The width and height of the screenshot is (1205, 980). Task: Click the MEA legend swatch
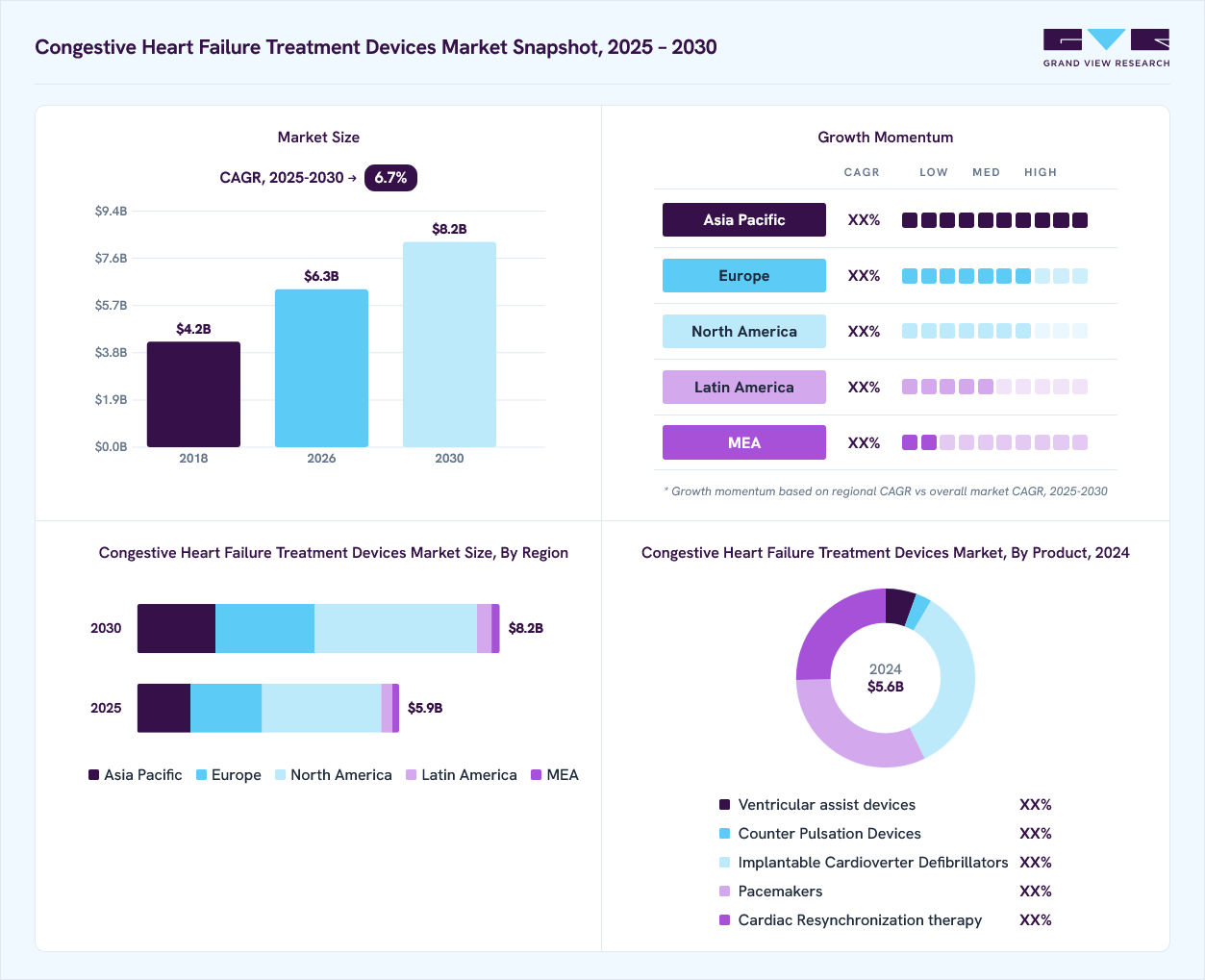click(537, 775)
